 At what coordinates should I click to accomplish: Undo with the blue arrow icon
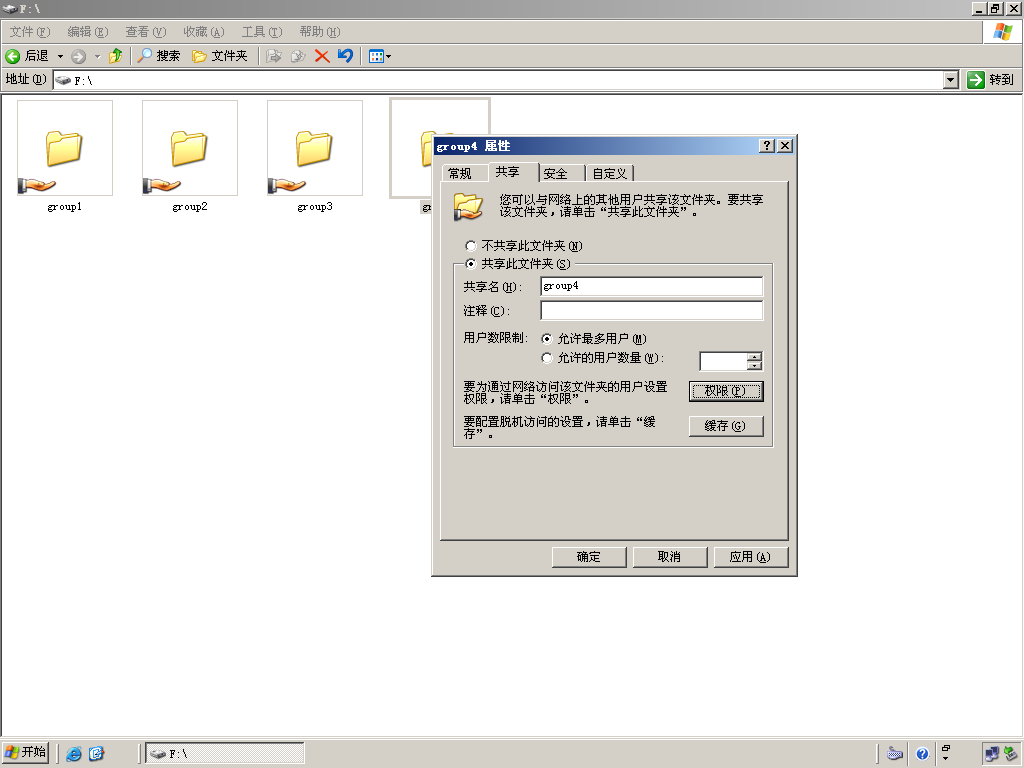pos(345,56)
